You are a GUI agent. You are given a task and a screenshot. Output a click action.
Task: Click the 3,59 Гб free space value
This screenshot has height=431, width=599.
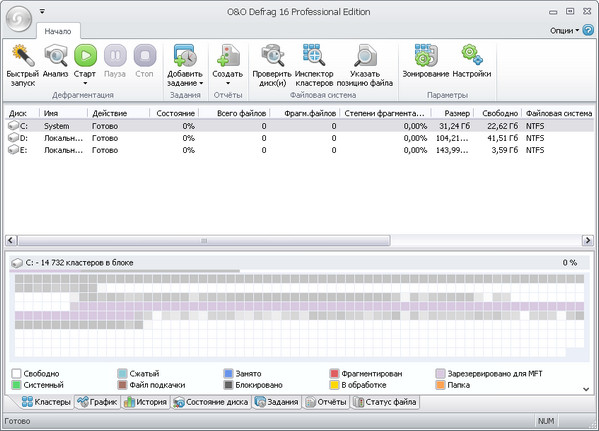[x=505, y=150]
